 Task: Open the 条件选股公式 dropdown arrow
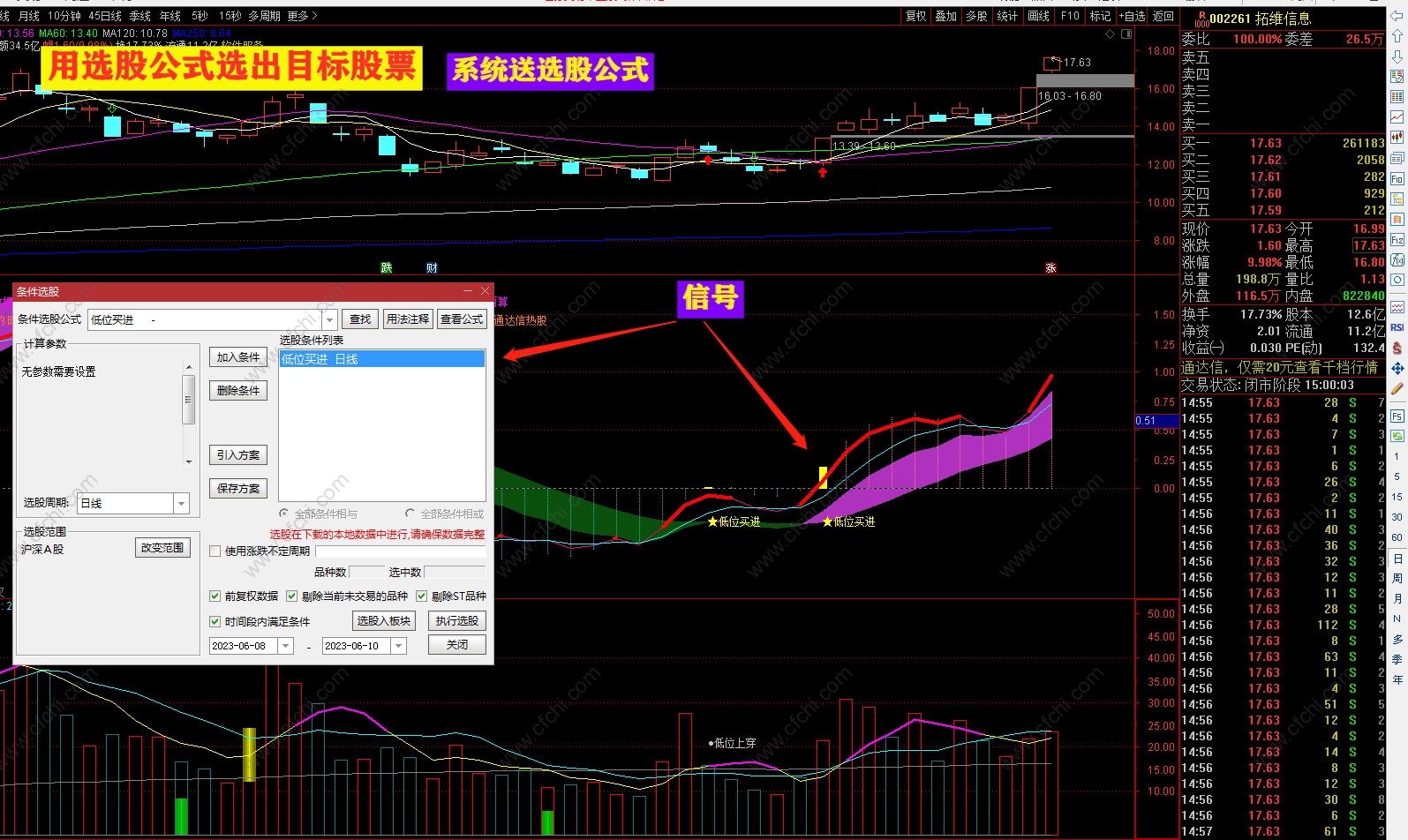(x=330, y=319)
